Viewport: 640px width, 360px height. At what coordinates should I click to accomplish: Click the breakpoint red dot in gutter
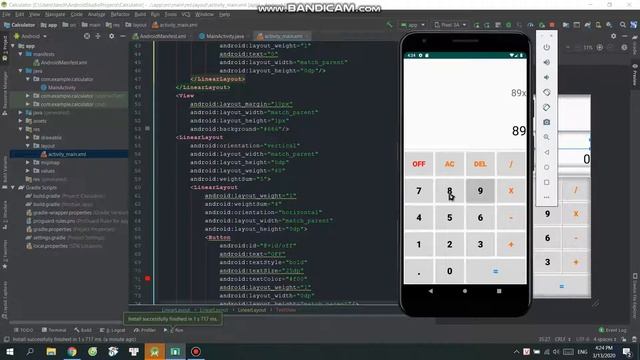click(x=148, y=279)
